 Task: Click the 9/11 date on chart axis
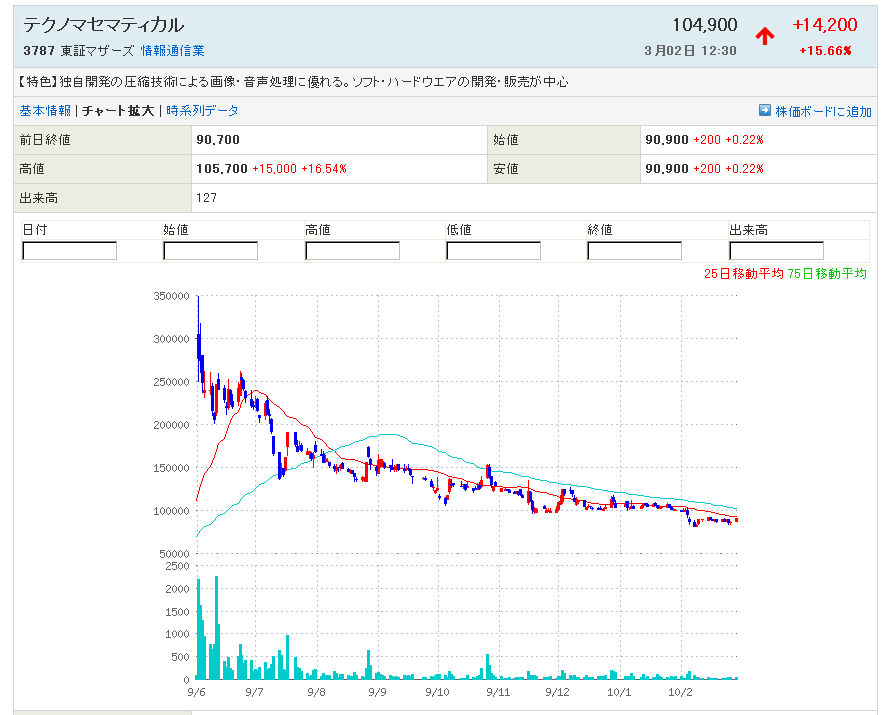pos(498,691)
